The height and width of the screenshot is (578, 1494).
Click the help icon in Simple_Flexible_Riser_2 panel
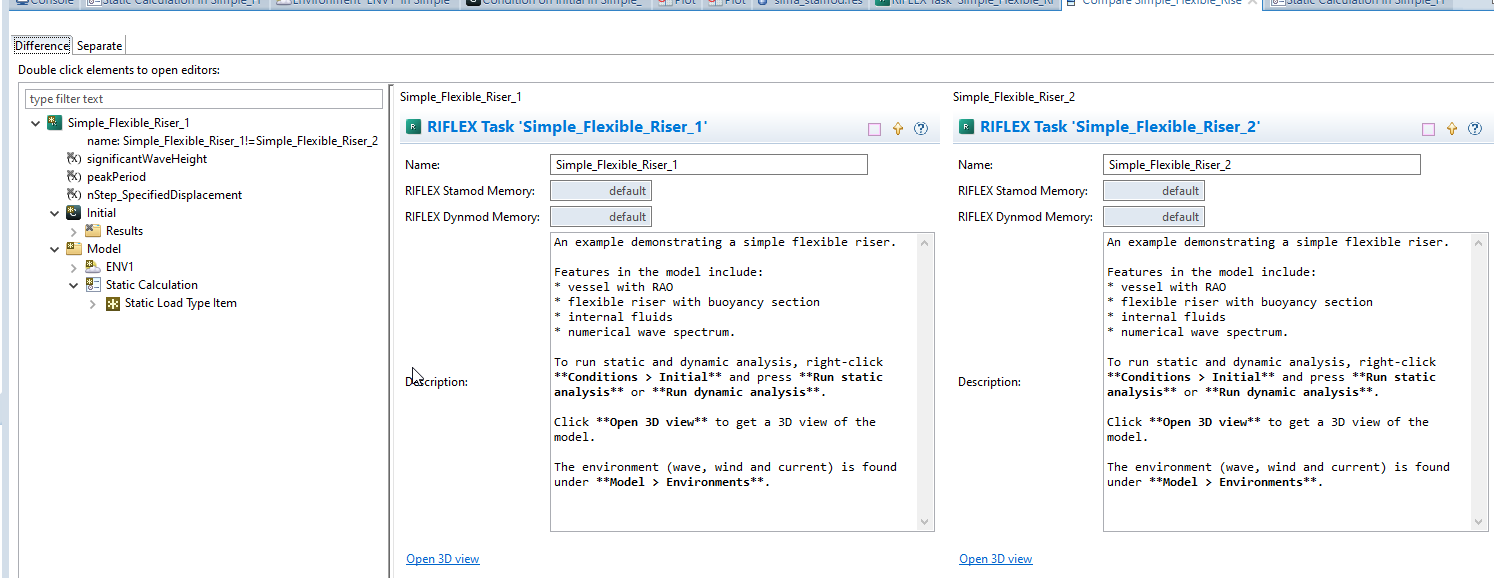click(1474, 128)
